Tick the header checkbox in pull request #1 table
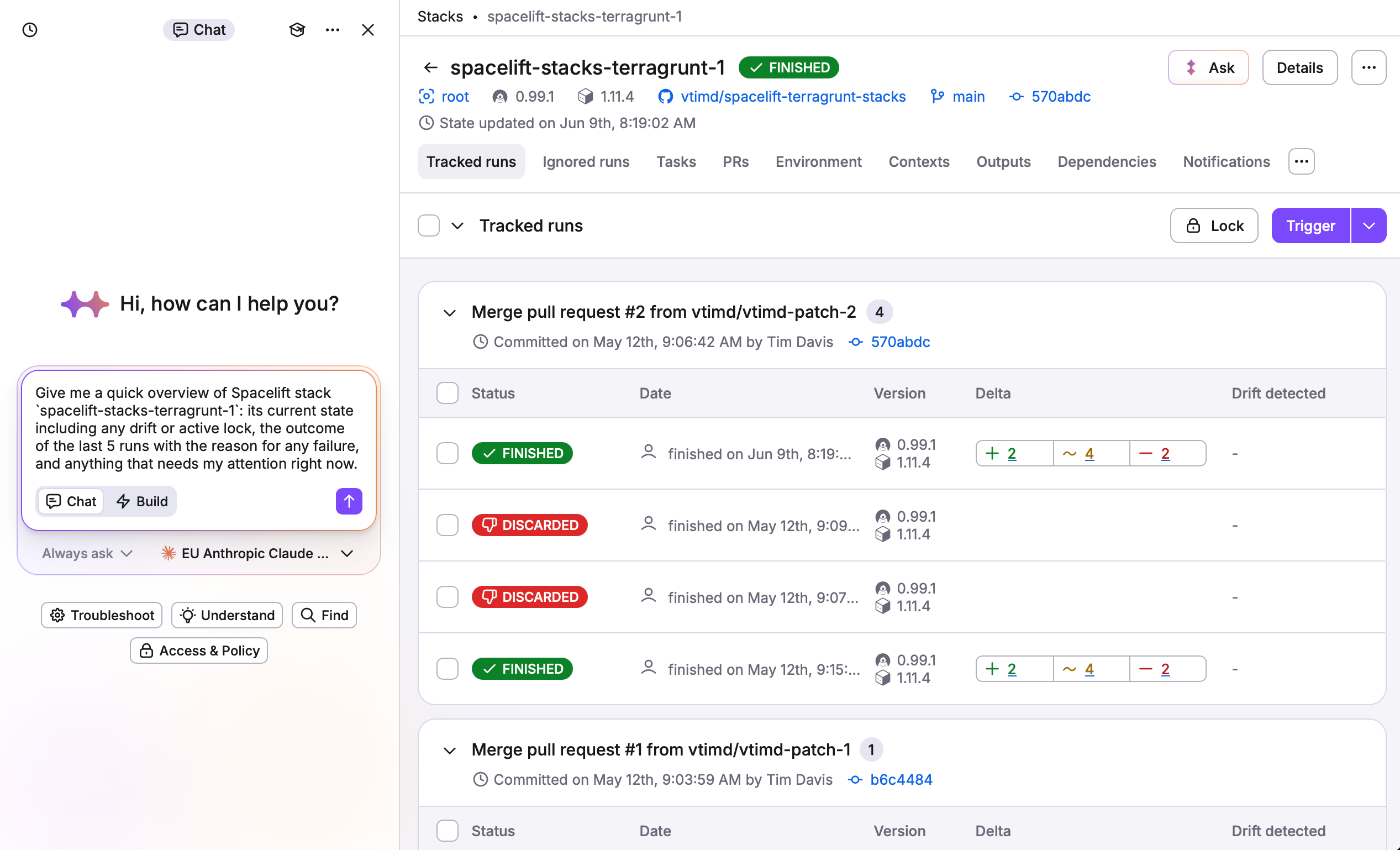The image size is (1400, 850). pos(447,831)
